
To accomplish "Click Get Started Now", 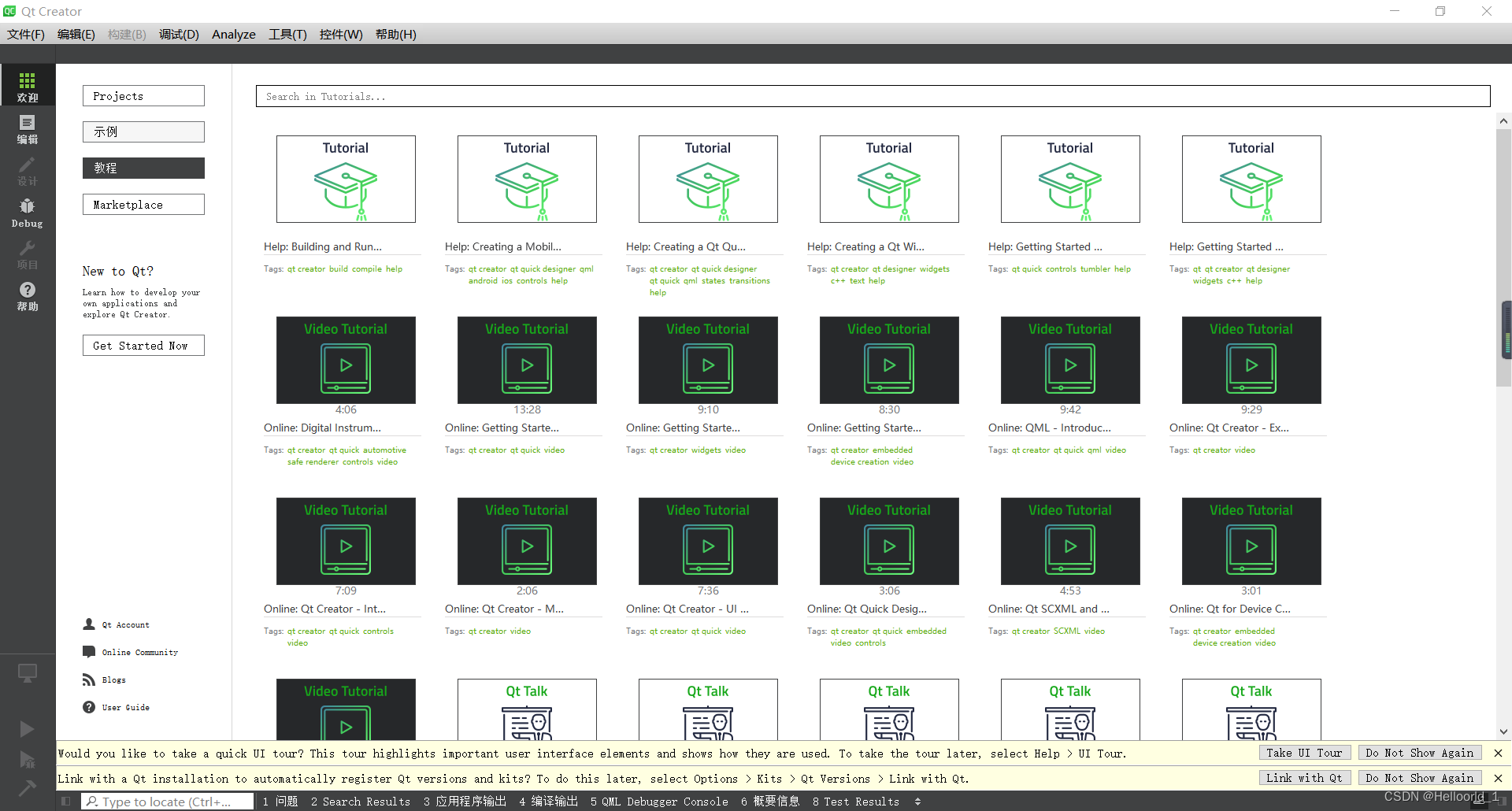I will 143,345.
